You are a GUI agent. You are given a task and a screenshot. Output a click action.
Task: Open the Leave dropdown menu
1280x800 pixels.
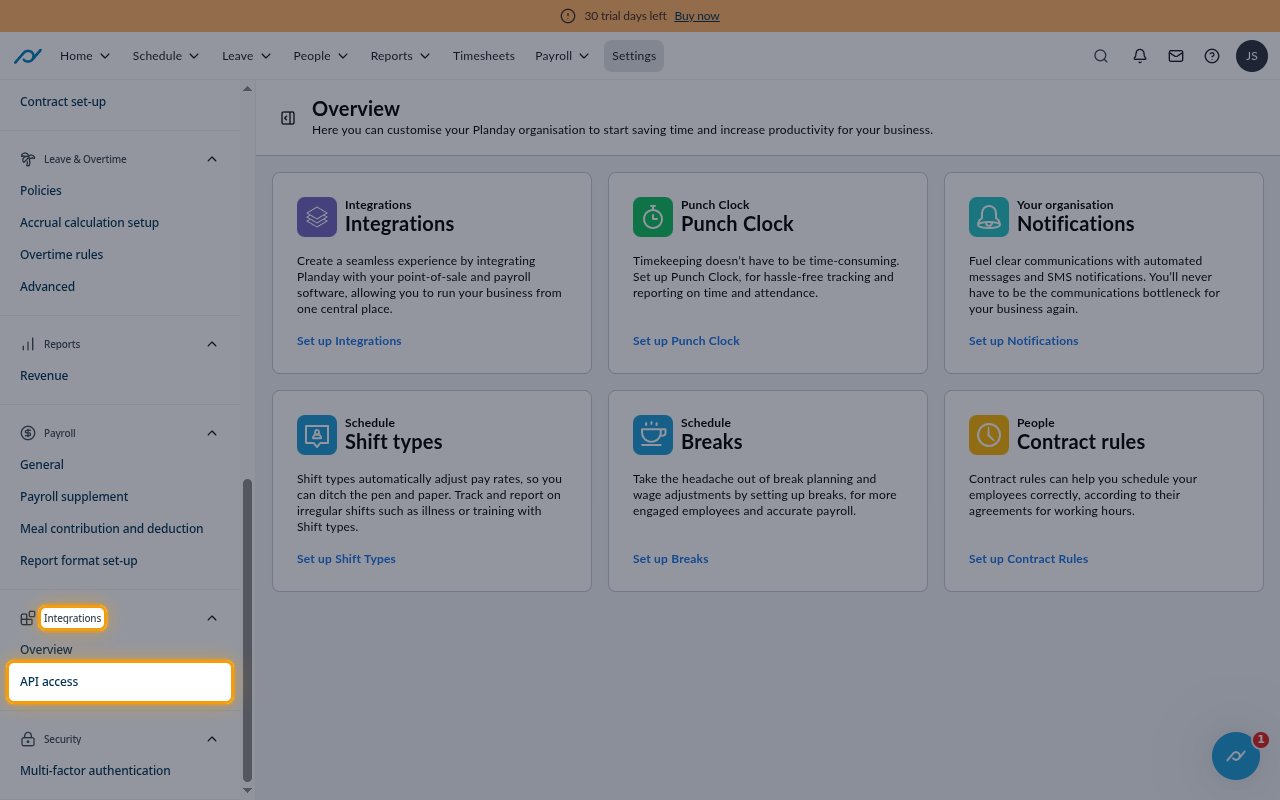coord(246,56)
